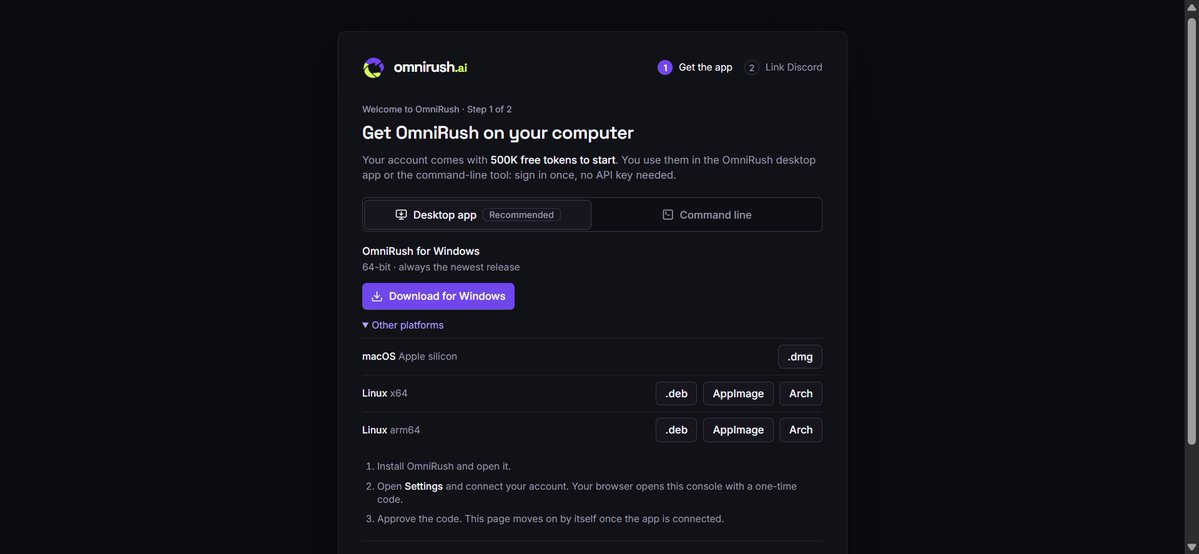Screen dimensions: 1199x554
Task: Get the Linux x64 Arch package
Action: pyautogui.click(x=801, y=393)
